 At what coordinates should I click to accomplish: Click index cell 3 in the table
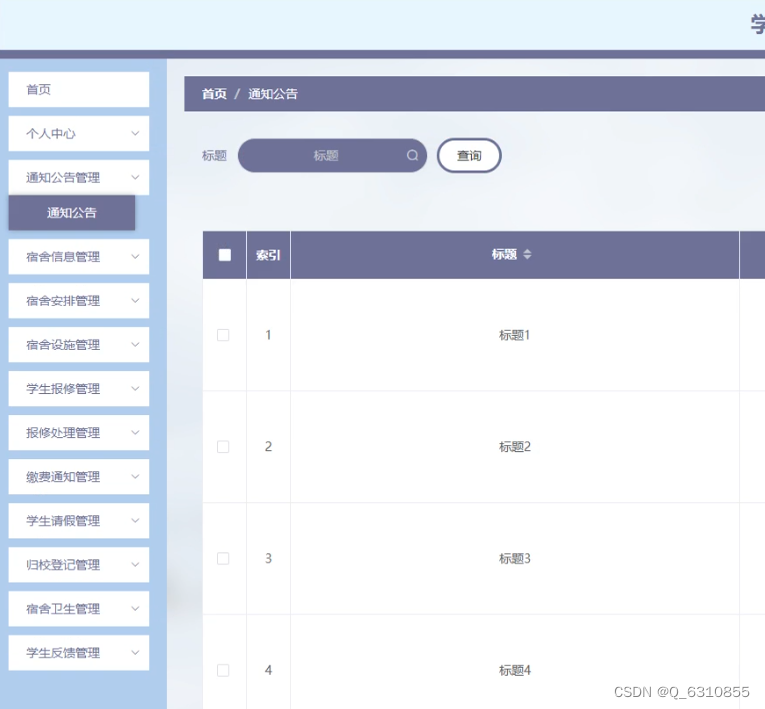pyautogui.click(x=268, y=558)
